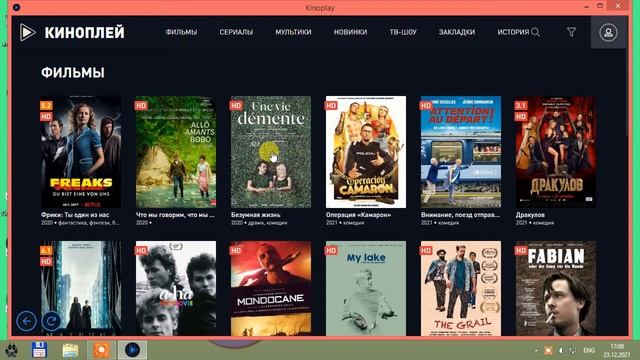Open the История menu
640x360 pixels.
[x=513, y=32]
